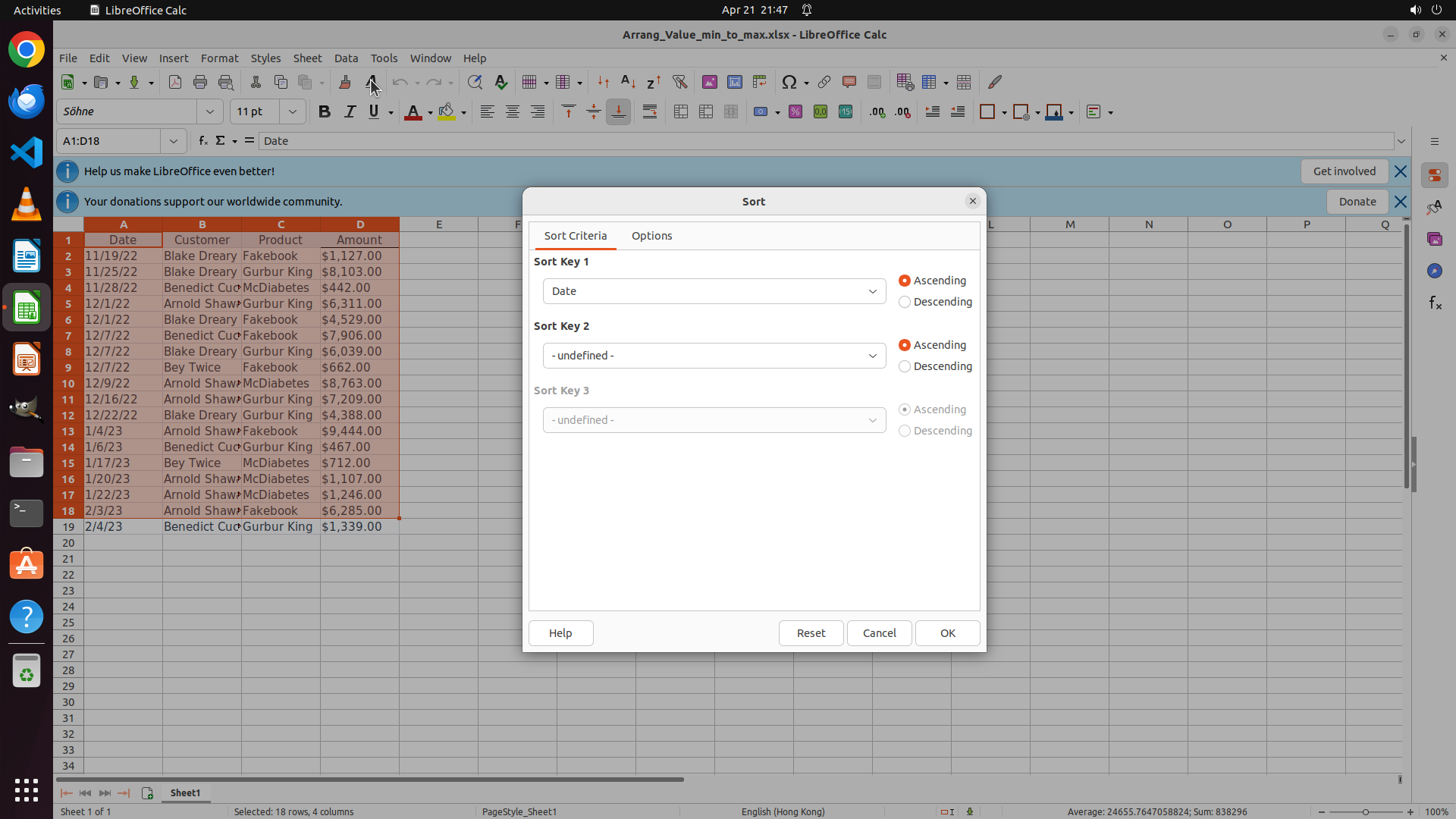Screen dimensions: 1456x819
Task: Switch to the Options tab
Action: point(651,236)
